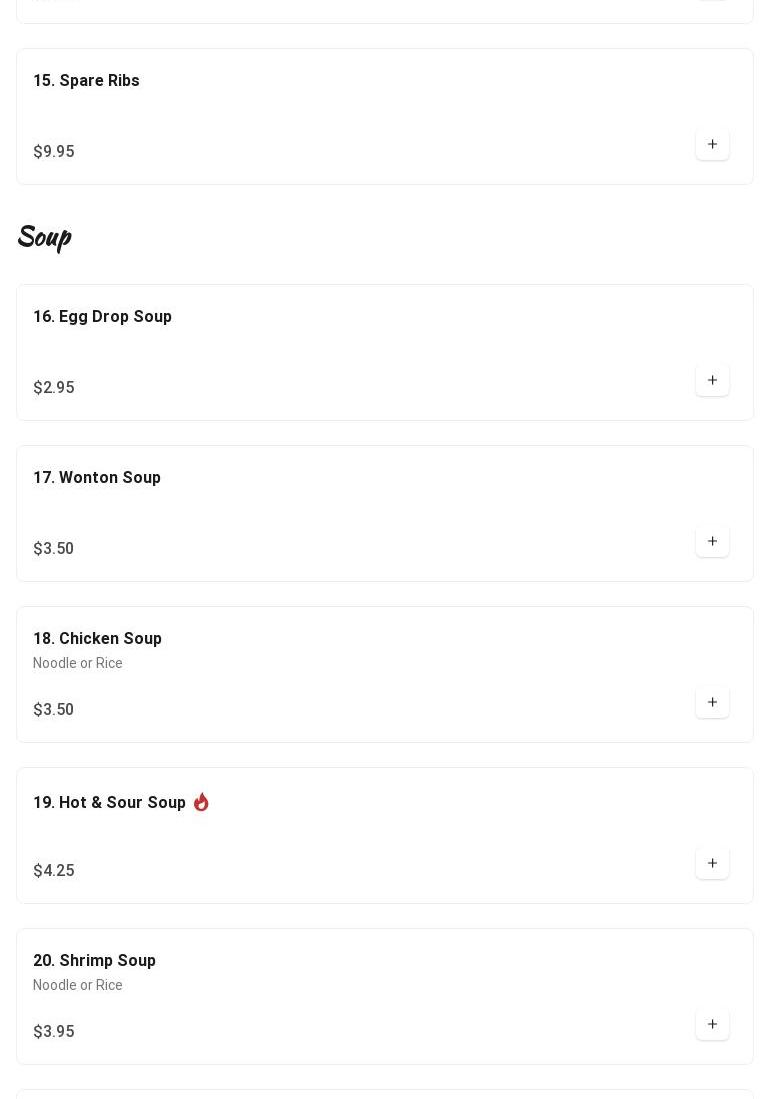Select the 19. Hot & Sour Soup name

point(109,803)
